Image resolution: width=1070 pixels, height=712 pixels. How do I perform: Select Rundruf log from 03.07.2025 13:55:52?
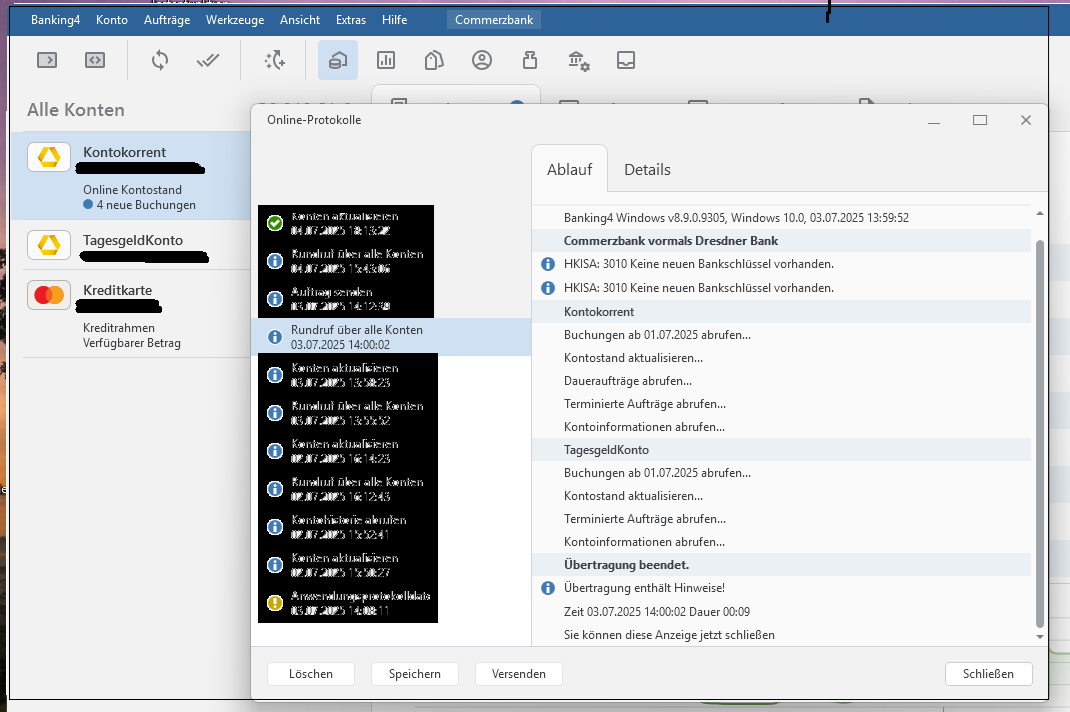[391, 413]
